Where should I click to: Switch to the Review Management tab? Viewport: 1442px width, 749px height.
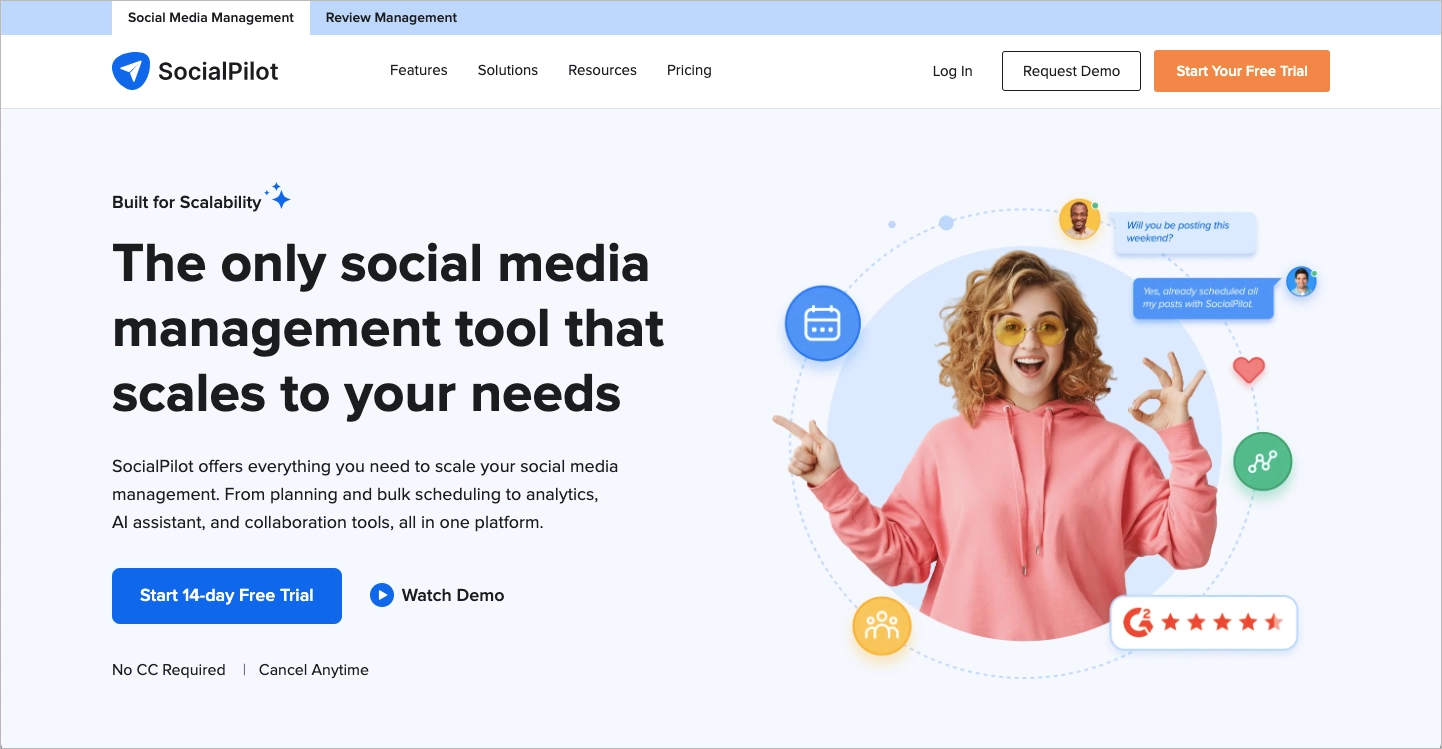391,17
